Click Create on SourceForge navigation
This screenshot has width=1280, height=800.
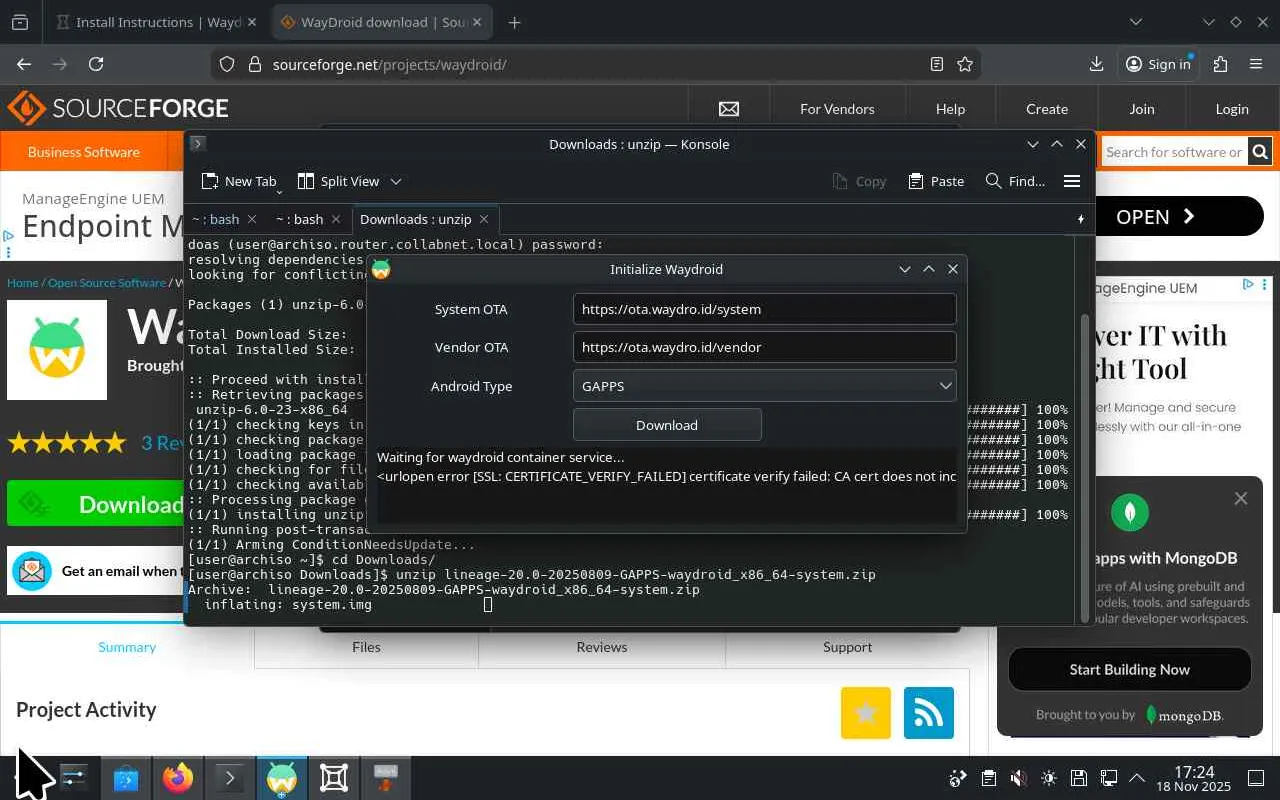tap(1047, 109)
